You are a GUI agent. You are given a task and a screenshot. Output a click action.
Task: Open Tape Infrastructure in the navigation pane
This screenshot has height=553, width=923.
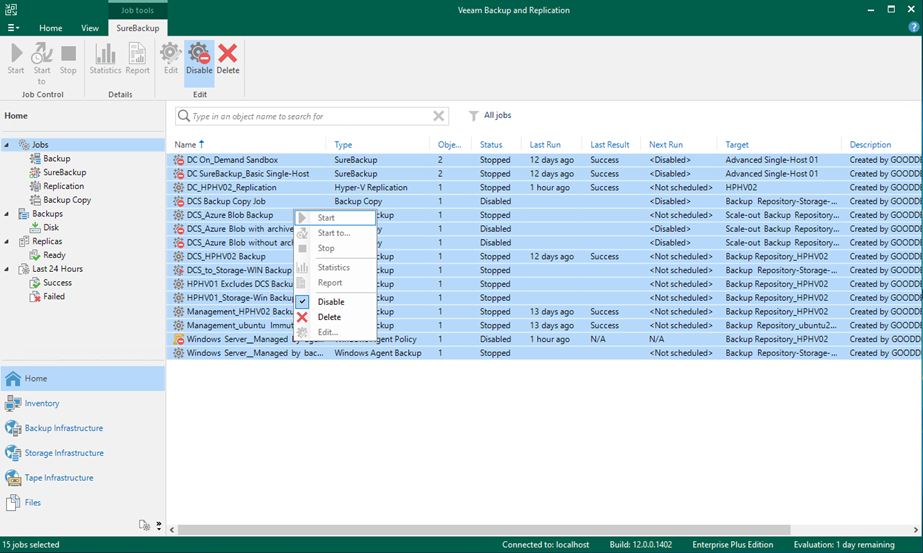[x=59, y=478]
